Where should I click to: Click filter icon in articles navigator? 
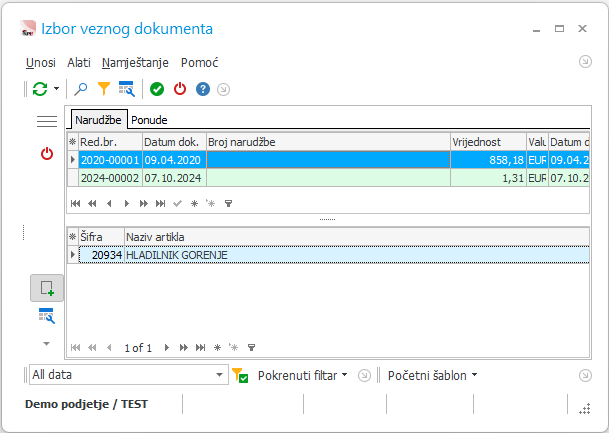[x=251, y=347]
